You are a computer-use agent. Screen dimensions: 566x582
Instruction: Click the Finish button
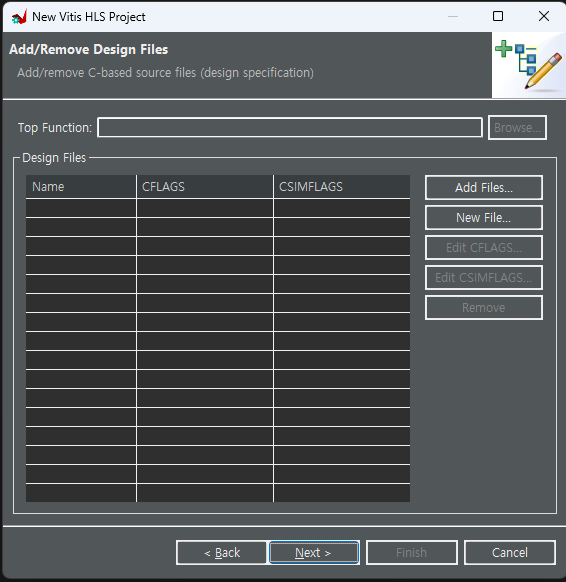tap(412, 553)
